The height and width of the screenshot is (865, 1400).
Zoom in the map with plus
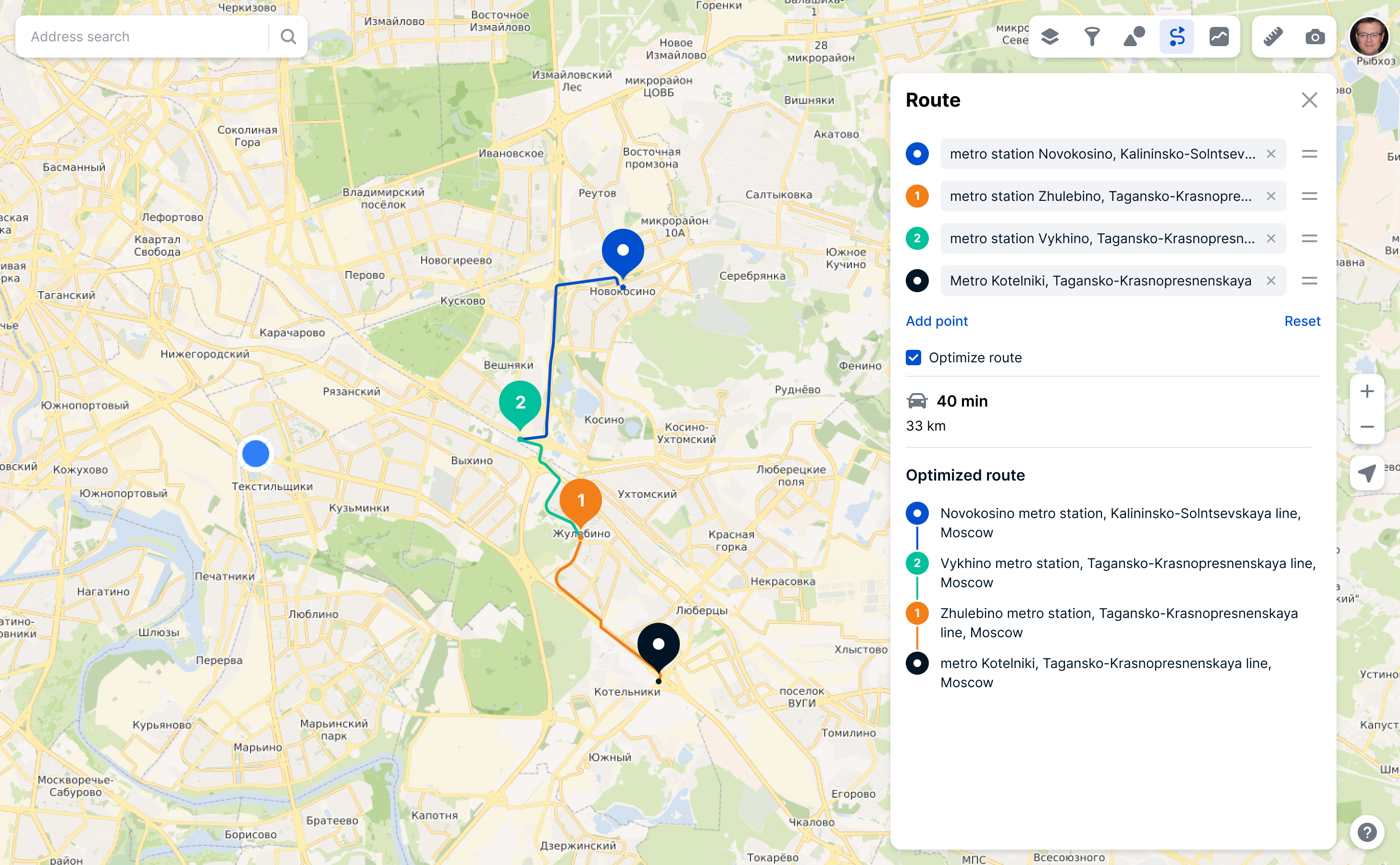1367,391
